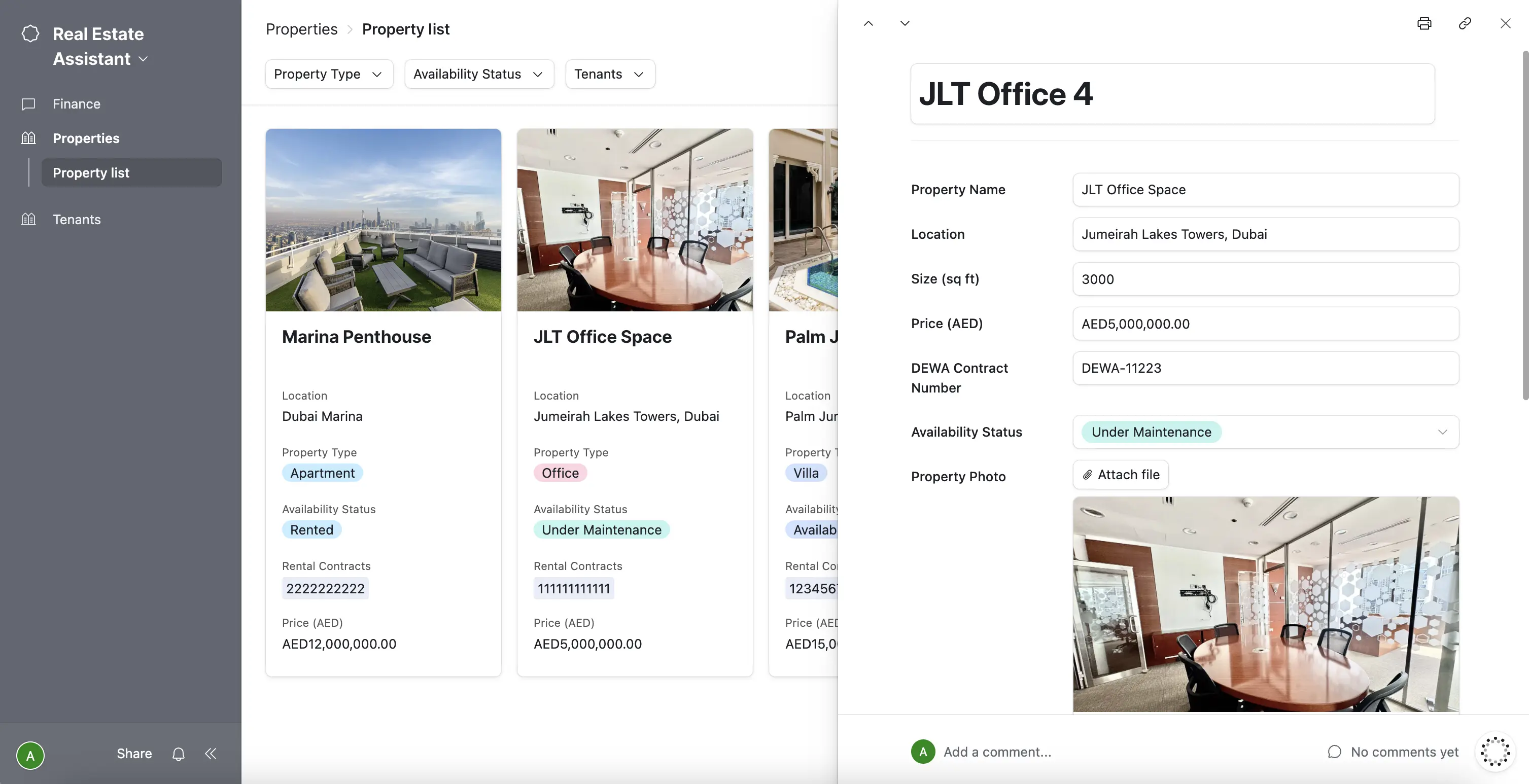Open the Tenants filter dropdown
The width and height of the screenshot is (1529, 784).
[610, 74]
